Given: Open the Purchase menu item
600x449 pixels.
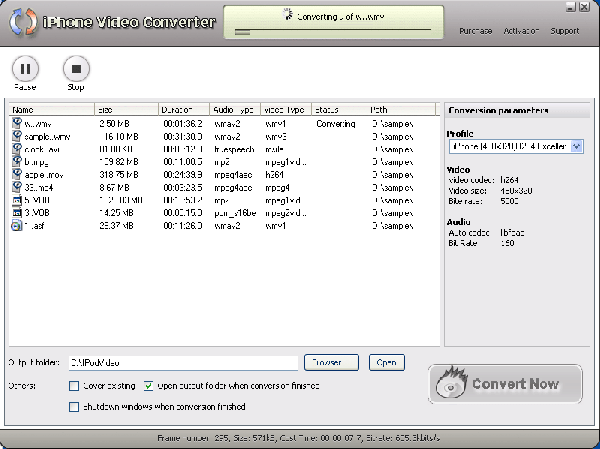Looking at the screenshot, I should [475, 31].
